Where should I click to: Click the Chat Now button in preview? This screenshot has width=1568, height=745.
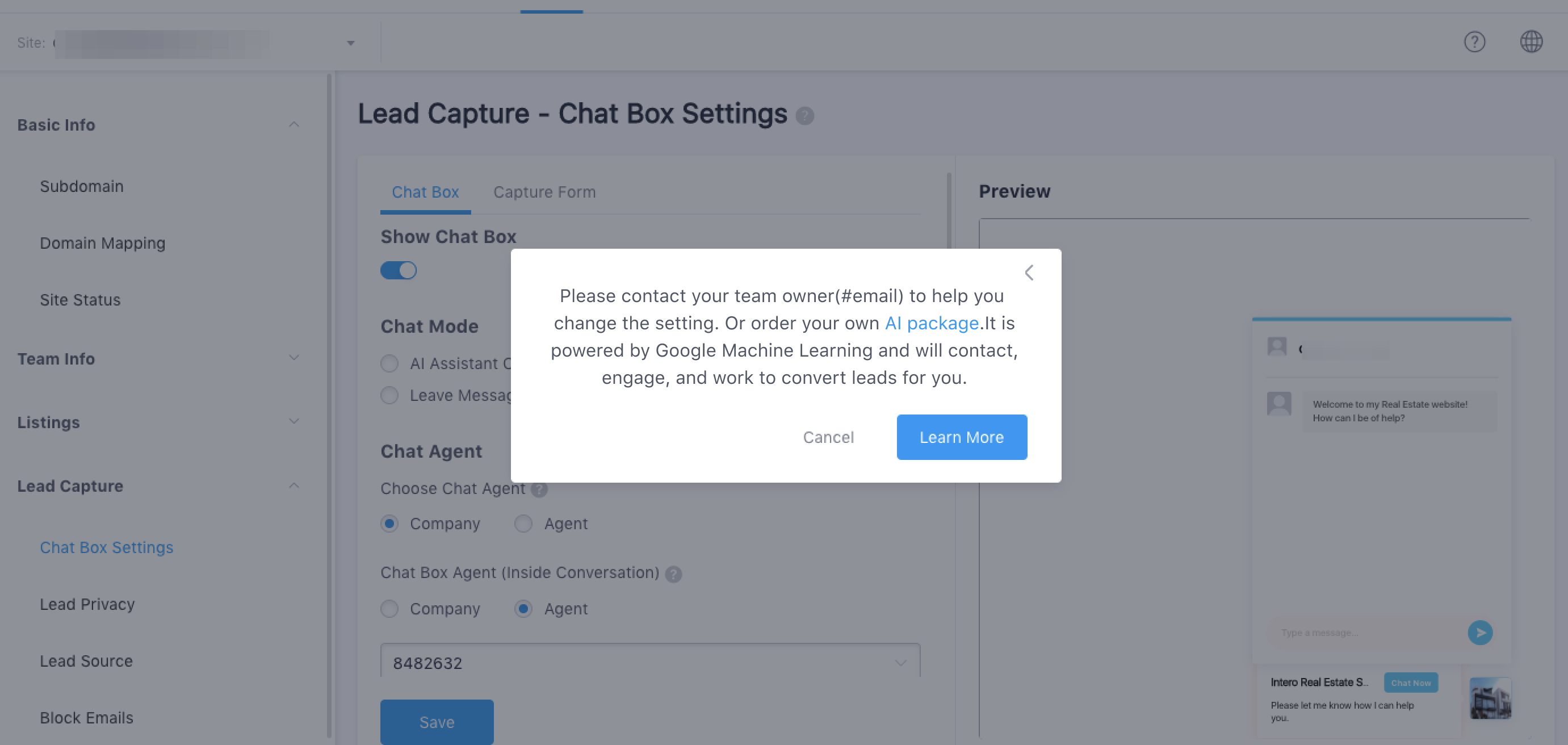pyautogui.click(x=1410, y=683)
